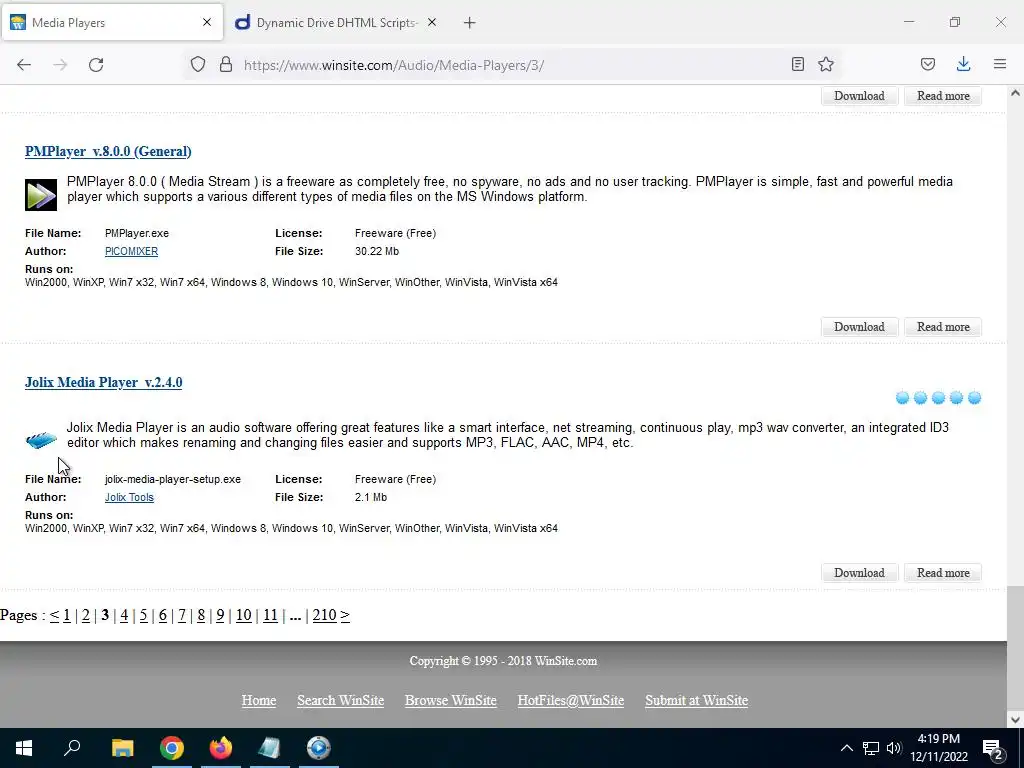Read more about Jolix Media Player
The width and height of the screenshot is (1024, 768).
(x=943, y=573)
